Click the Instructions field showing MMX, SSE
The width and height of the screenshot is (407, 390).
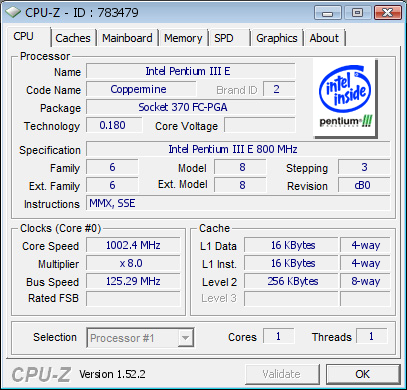pyautogui.click(x=238, y=203)
